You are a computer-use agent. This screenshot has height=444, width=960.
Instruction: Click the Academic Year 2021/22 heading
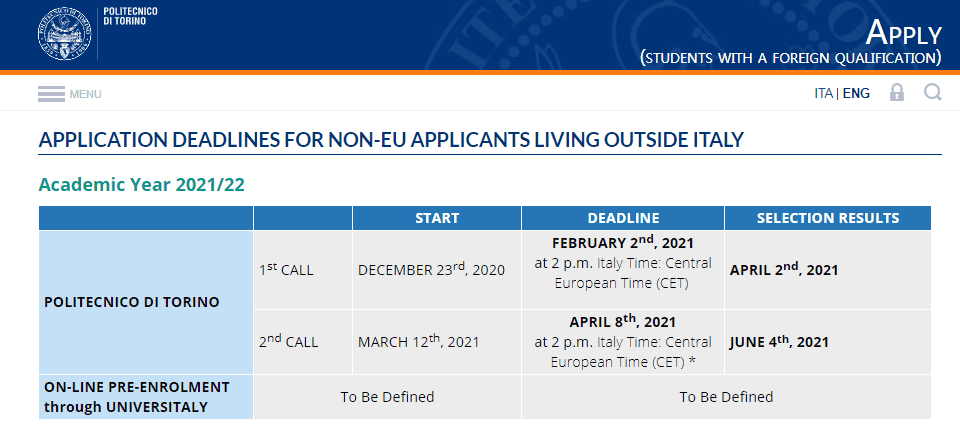click(141, 184)
